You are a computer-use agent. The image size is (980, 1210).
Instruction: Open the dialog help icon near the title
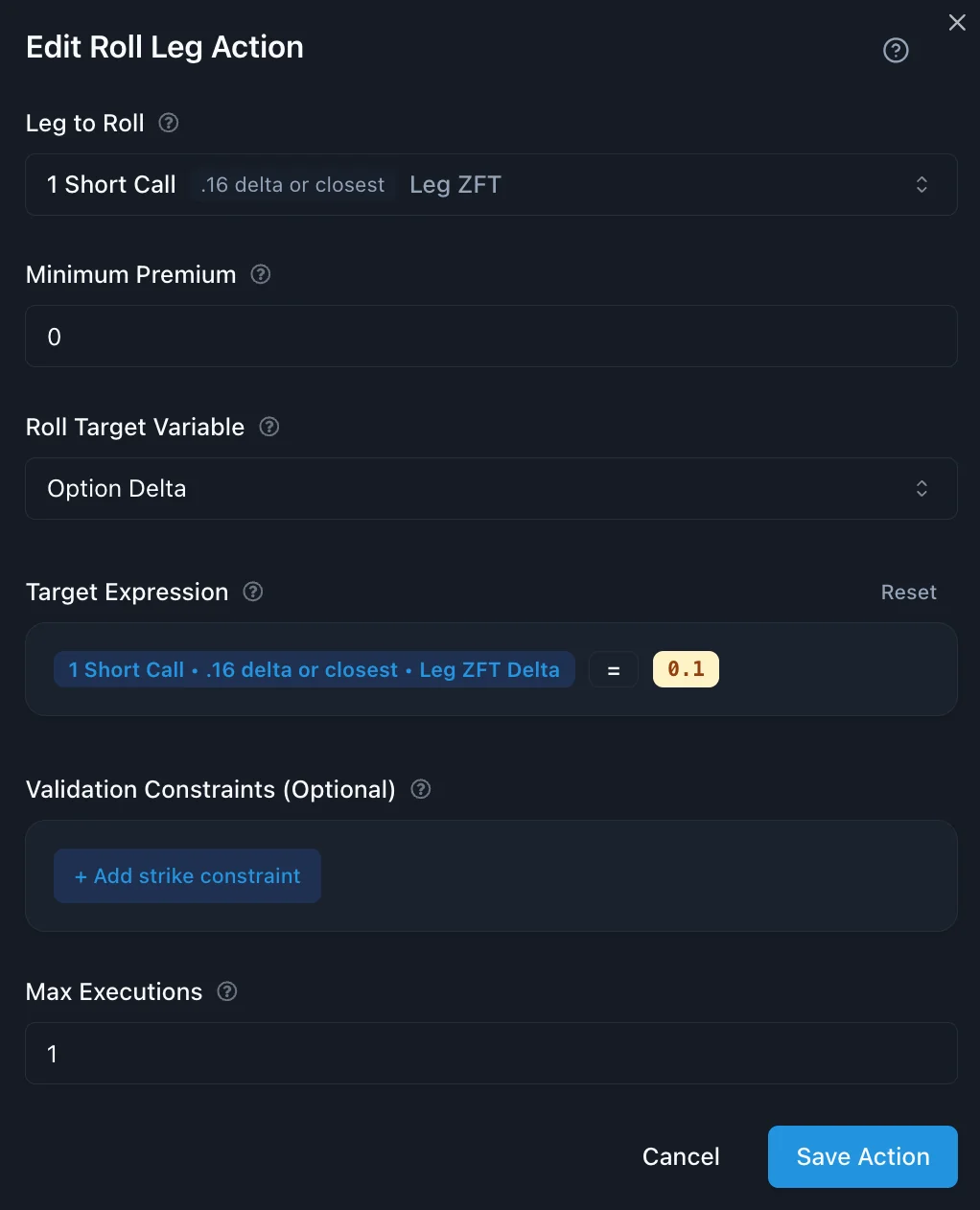(x=896, y=50)
